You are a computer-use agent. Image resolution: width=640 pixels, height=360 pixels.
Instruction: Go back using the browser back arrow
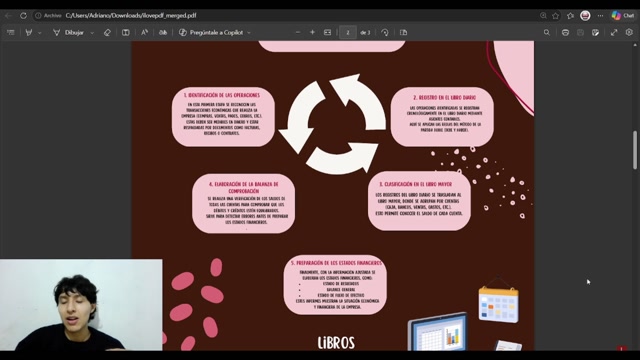[9, 16]
